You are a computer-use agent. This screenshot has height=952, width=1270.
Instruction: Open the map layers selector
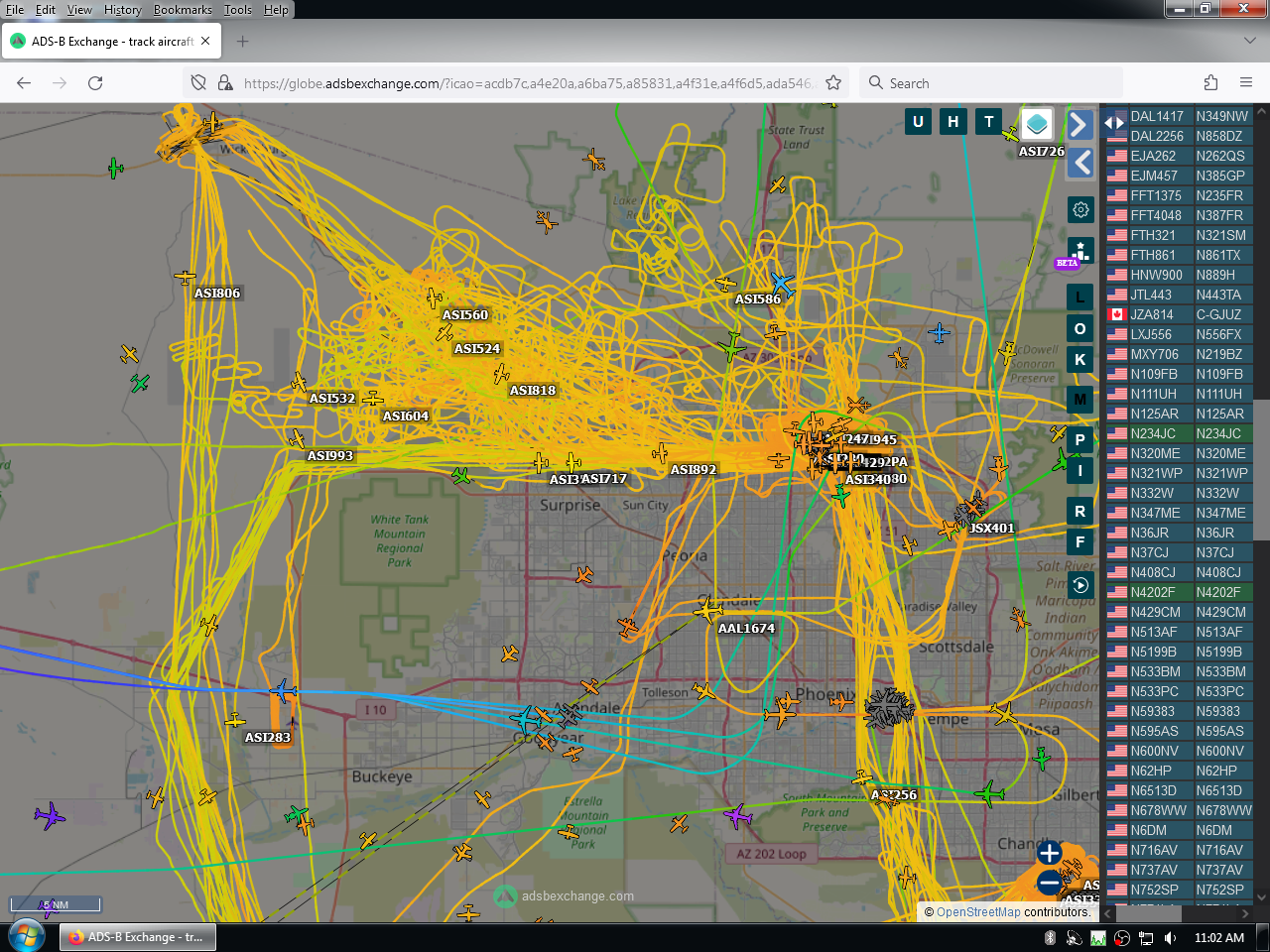(x=1037, y=124)
